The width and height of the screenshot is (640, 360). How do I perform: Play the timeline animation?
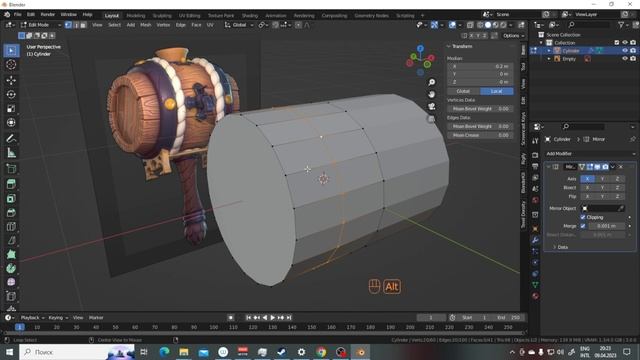[x=273, y=318]
